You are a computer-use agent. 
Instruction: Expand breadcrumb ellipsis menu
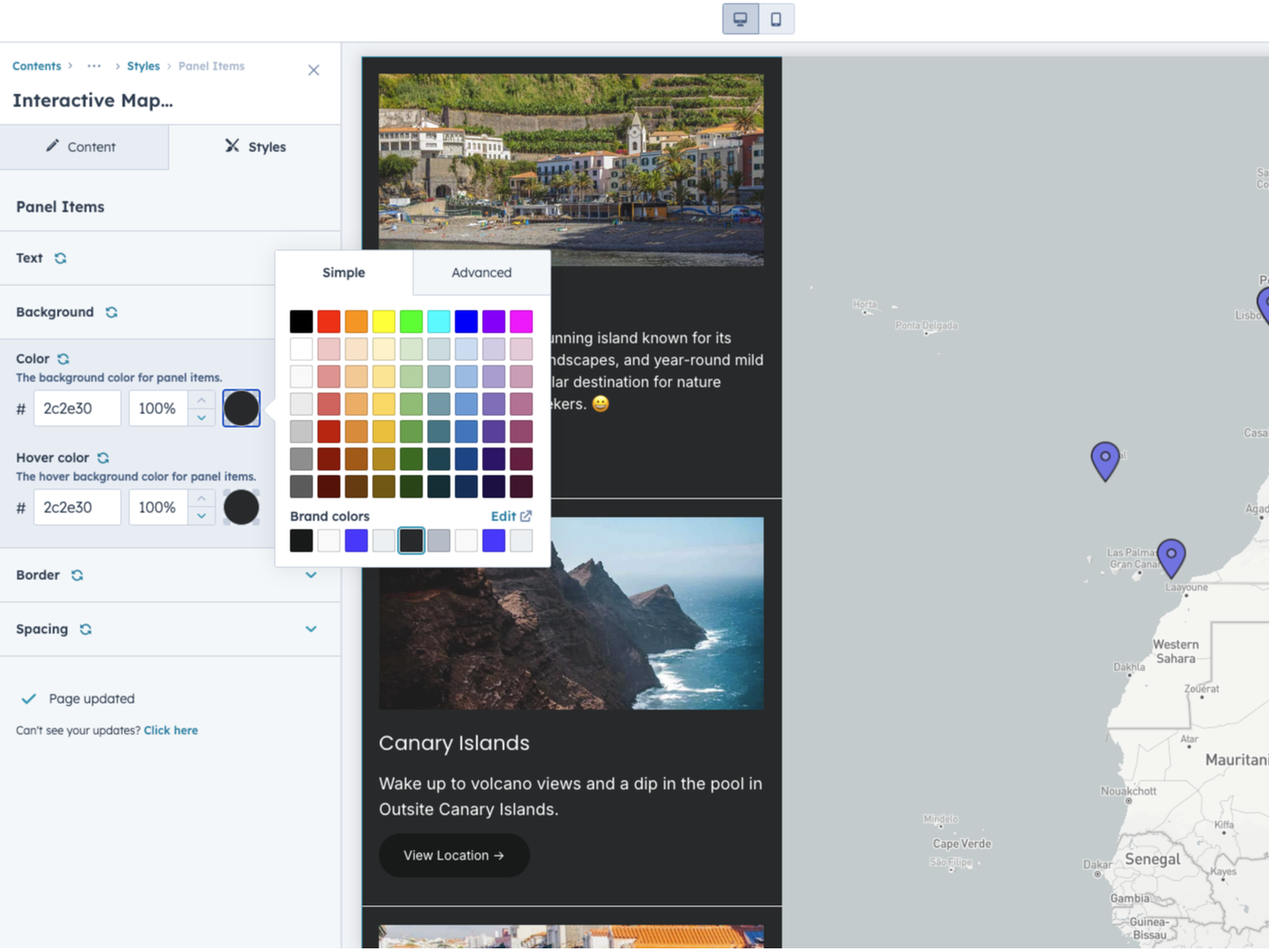(94, 66)
